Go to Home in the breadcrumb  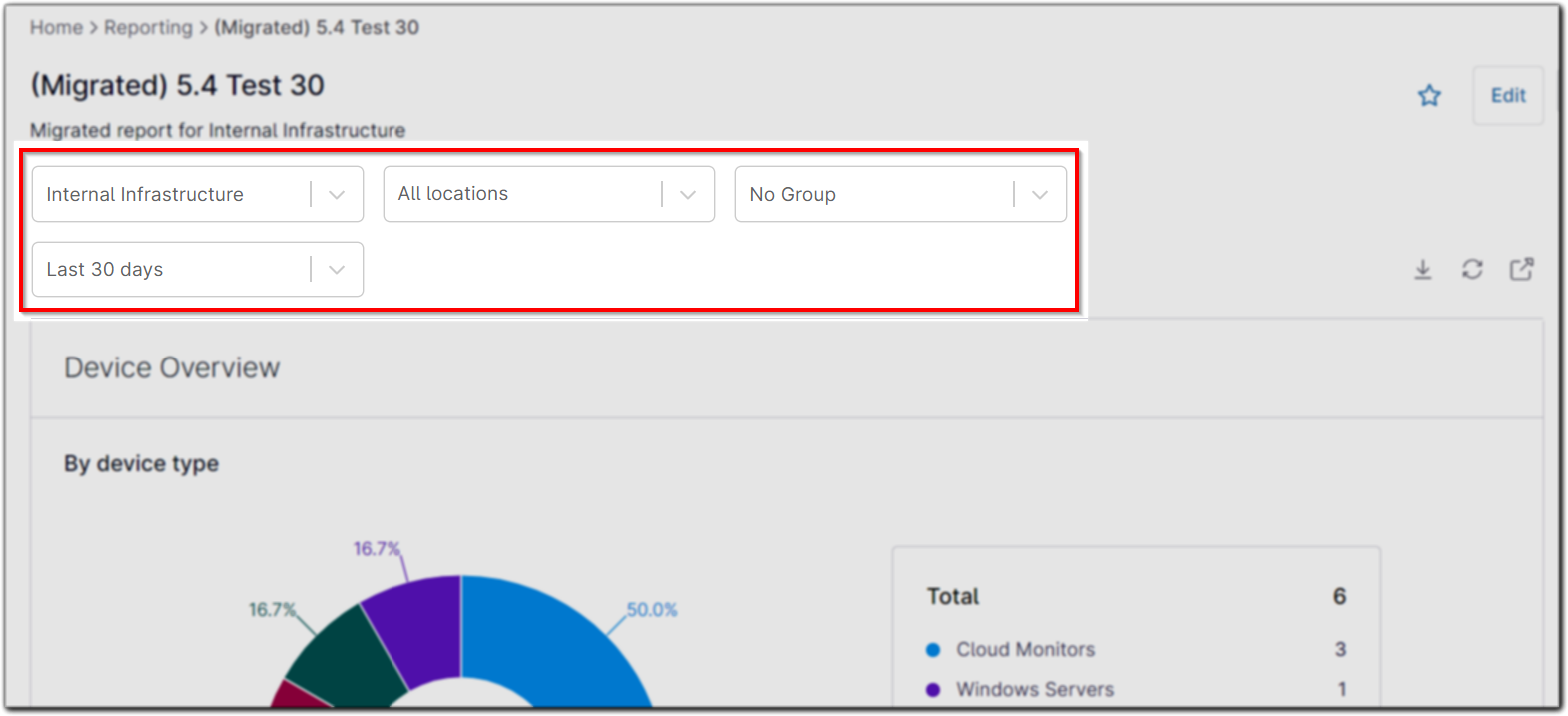coord(56,28)
